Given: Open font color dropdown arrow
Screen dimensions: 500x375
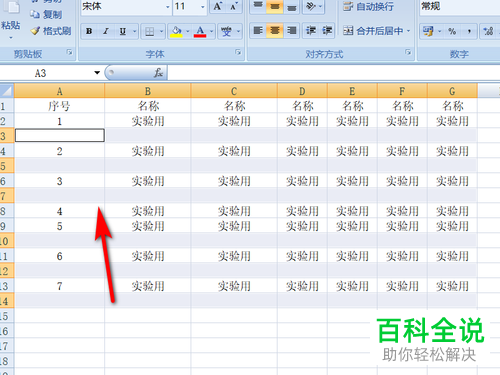Looking at the screenshot, I should 212,31.
